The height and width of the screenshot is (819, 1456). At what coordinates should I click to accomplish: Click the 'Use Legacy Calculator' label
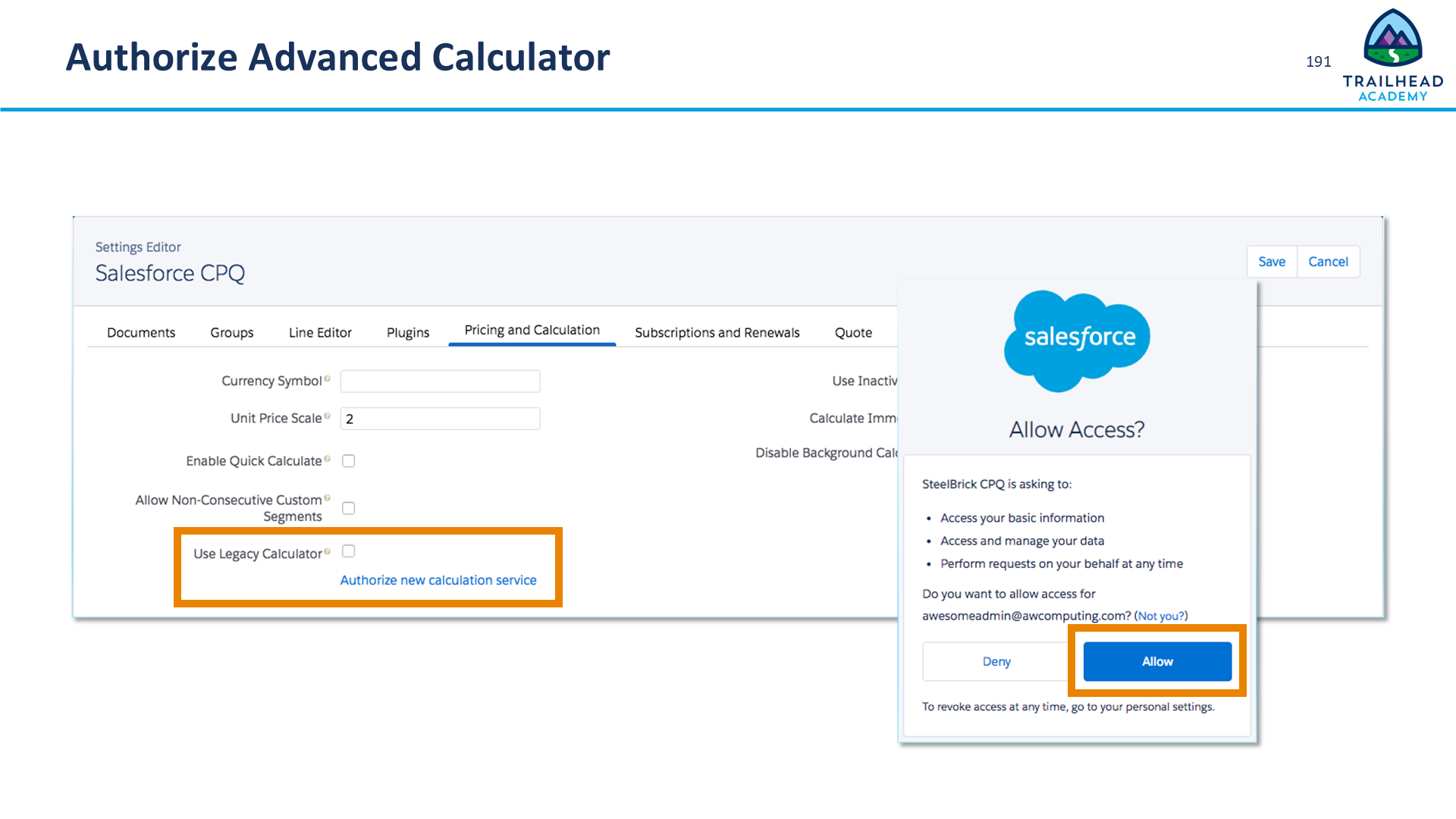tap(258, 554)
